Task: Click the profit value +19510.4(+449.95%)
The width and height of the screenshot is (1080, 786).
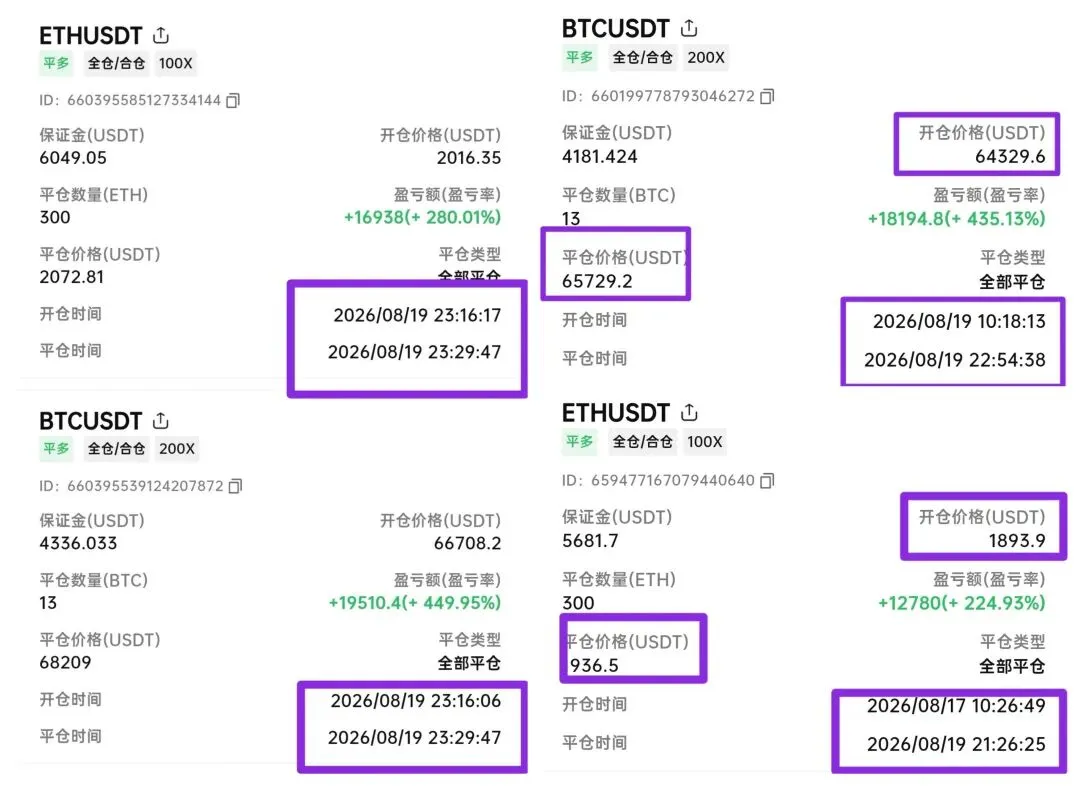Action: pyautogui.click(x=415, y=603)
